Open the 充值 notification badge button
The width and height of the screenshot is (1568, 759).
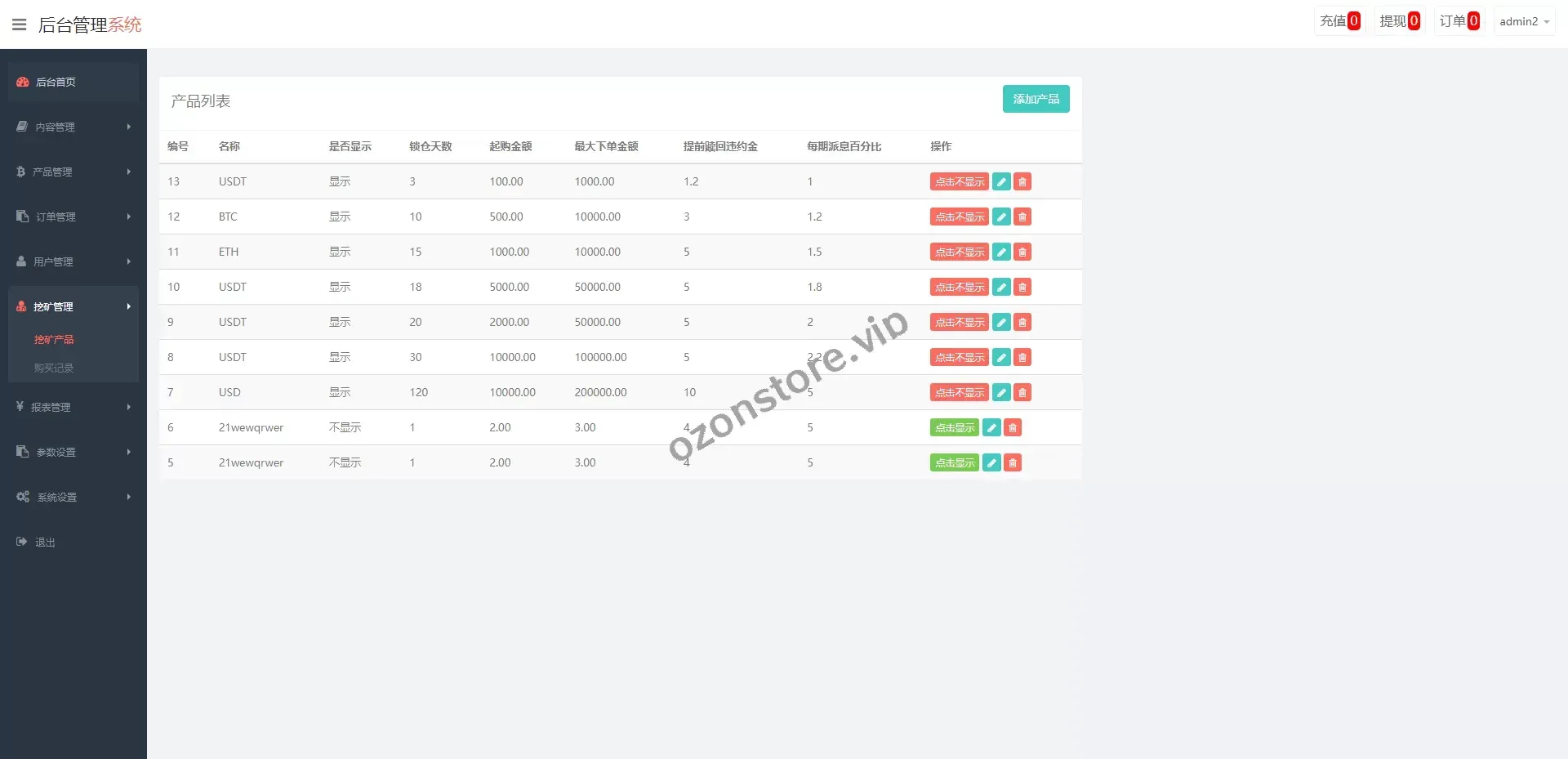[x=1339, y=21]
